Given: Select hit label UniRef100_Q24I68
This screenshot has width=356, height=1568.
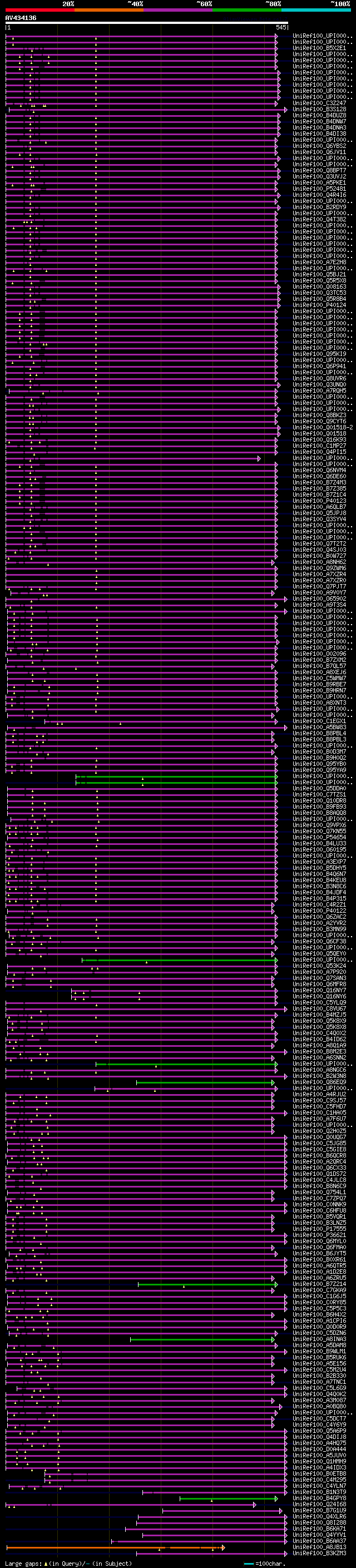Looking at the screenshot, I should (319, 1505).
